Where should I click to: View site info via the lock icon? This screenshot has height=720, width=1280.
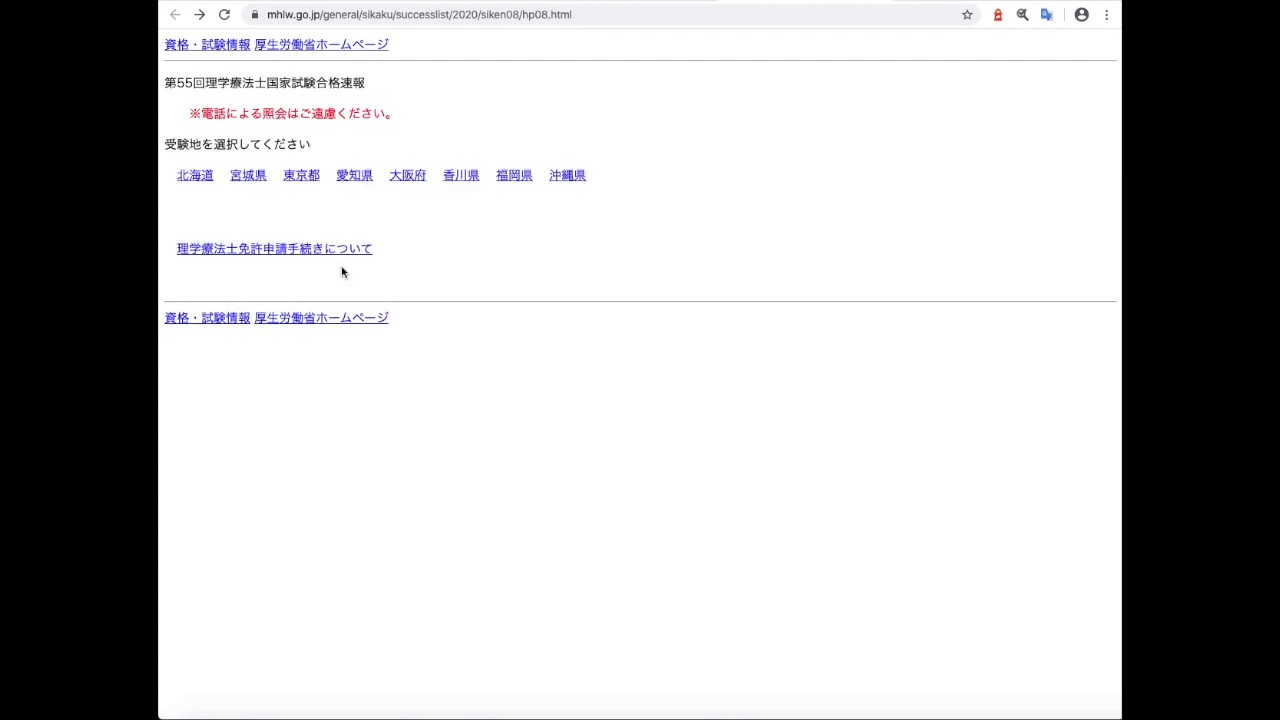pos(255,15)
